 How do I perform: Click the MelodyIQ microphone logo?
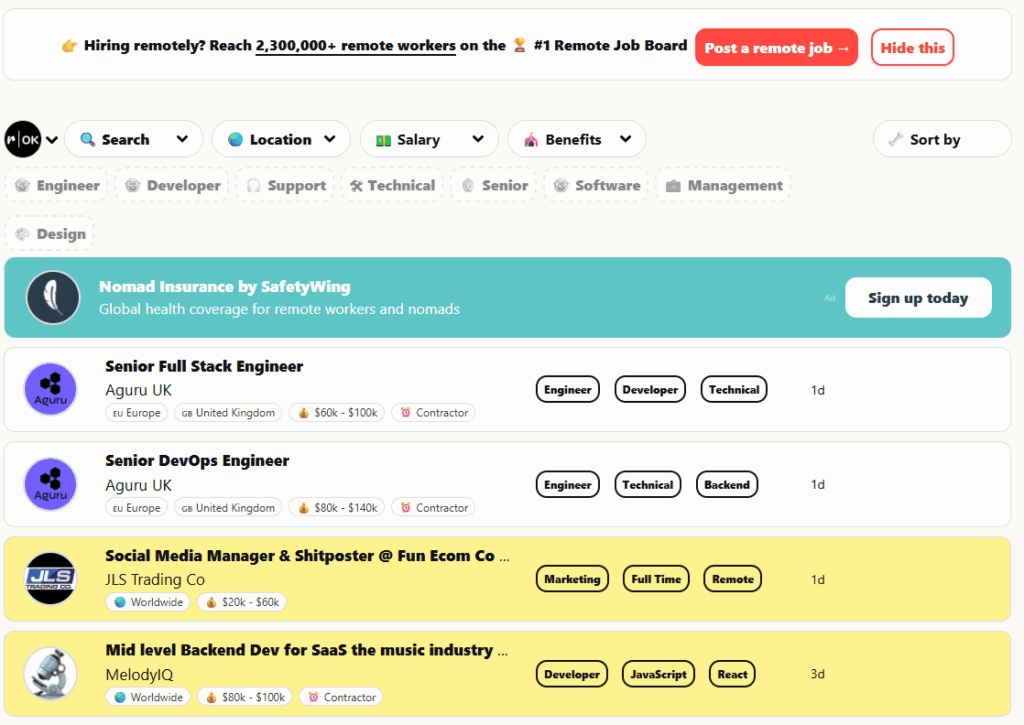pyautogui.click(x=50, y=674)
